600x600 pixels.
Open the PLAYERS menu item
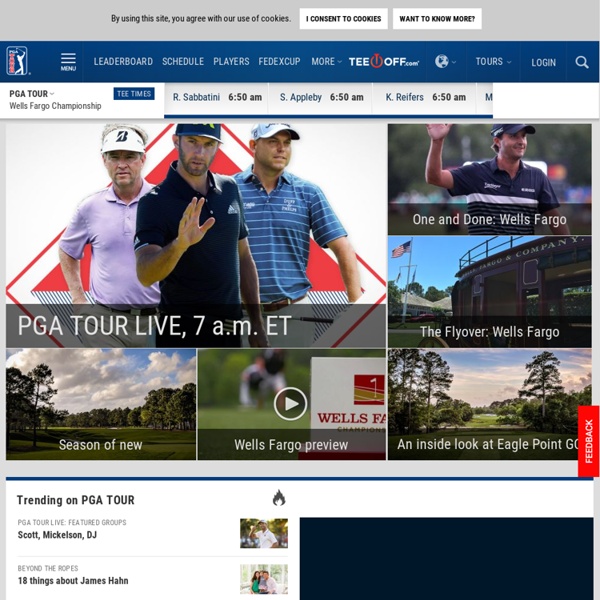click(x=231, y=62)
